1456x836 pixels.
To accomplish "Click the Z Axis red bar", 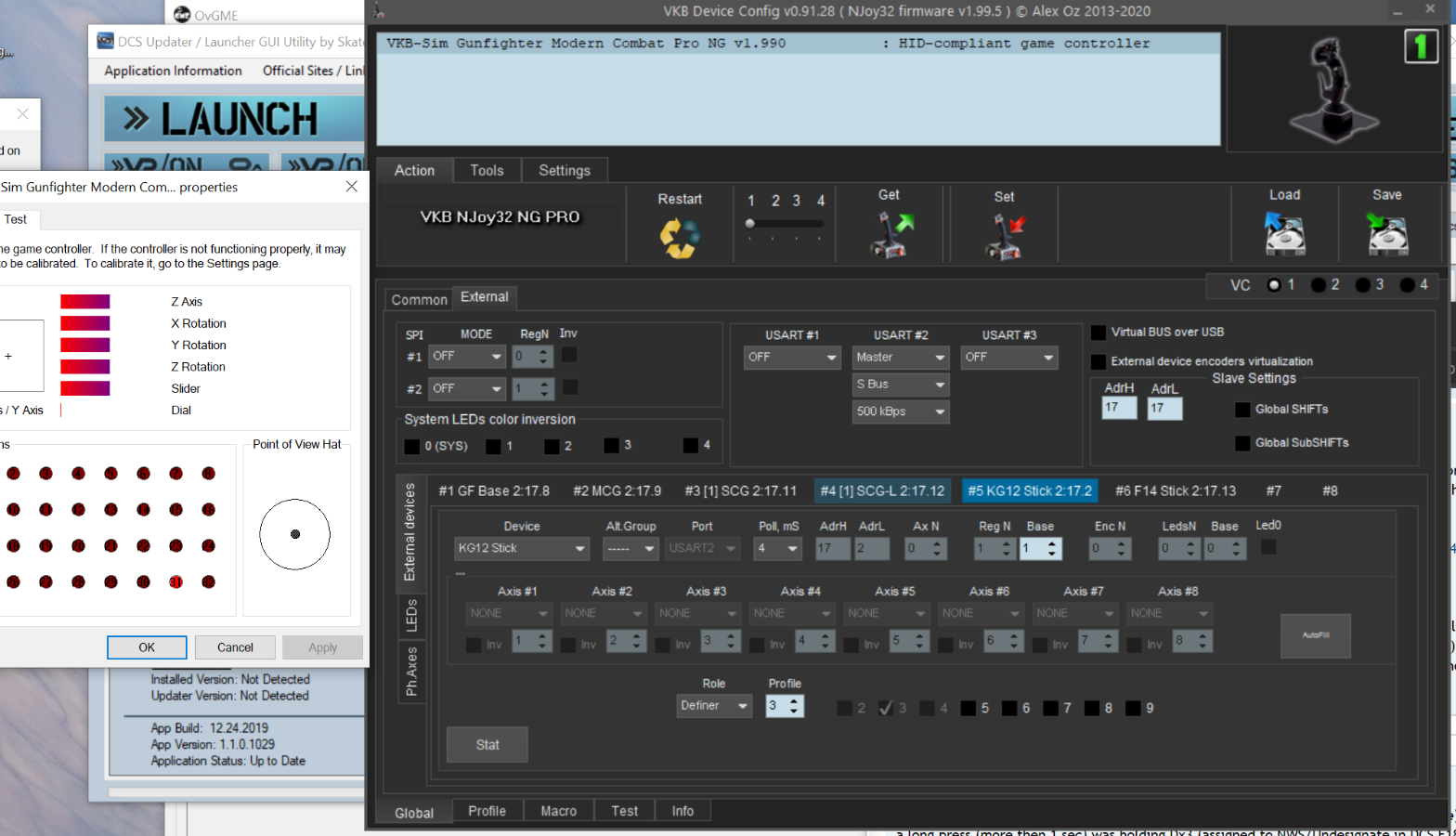I will (85, 302).
